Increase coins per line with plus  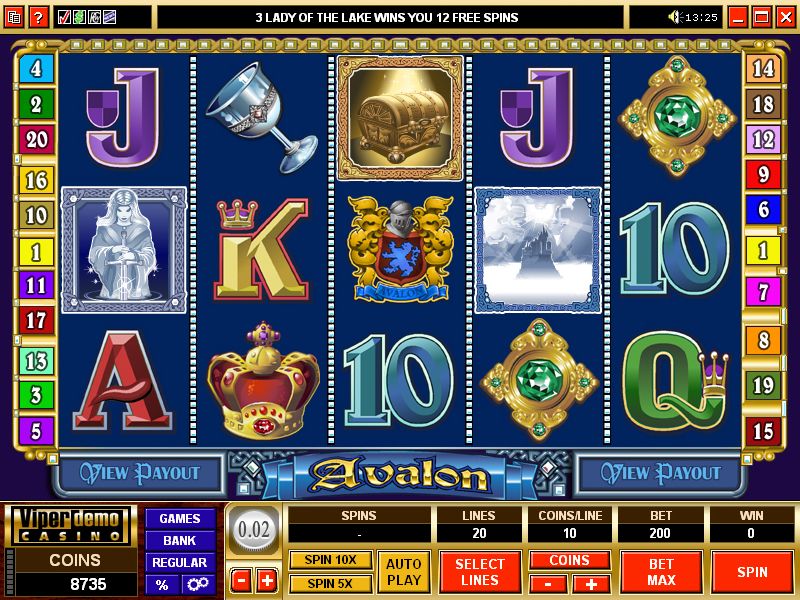point(591,584)
